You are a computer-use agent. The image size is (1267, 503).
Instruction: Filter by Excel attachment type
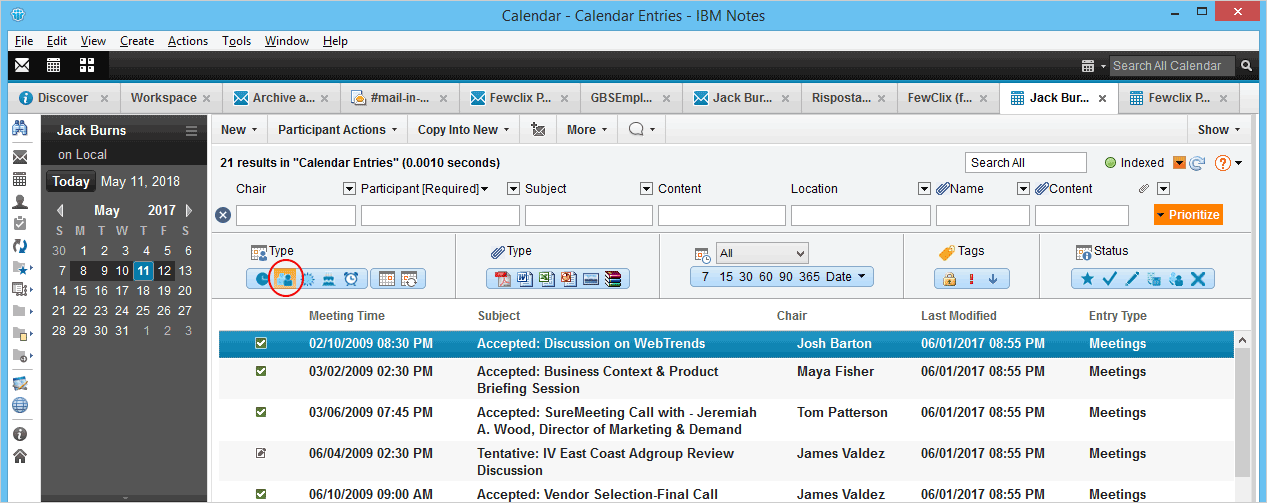point(547,279)
